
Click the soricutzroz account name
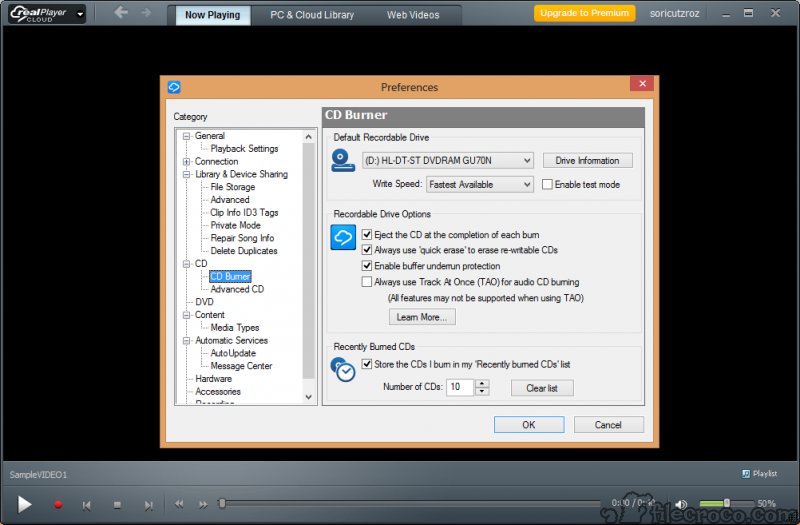(674, 14)
